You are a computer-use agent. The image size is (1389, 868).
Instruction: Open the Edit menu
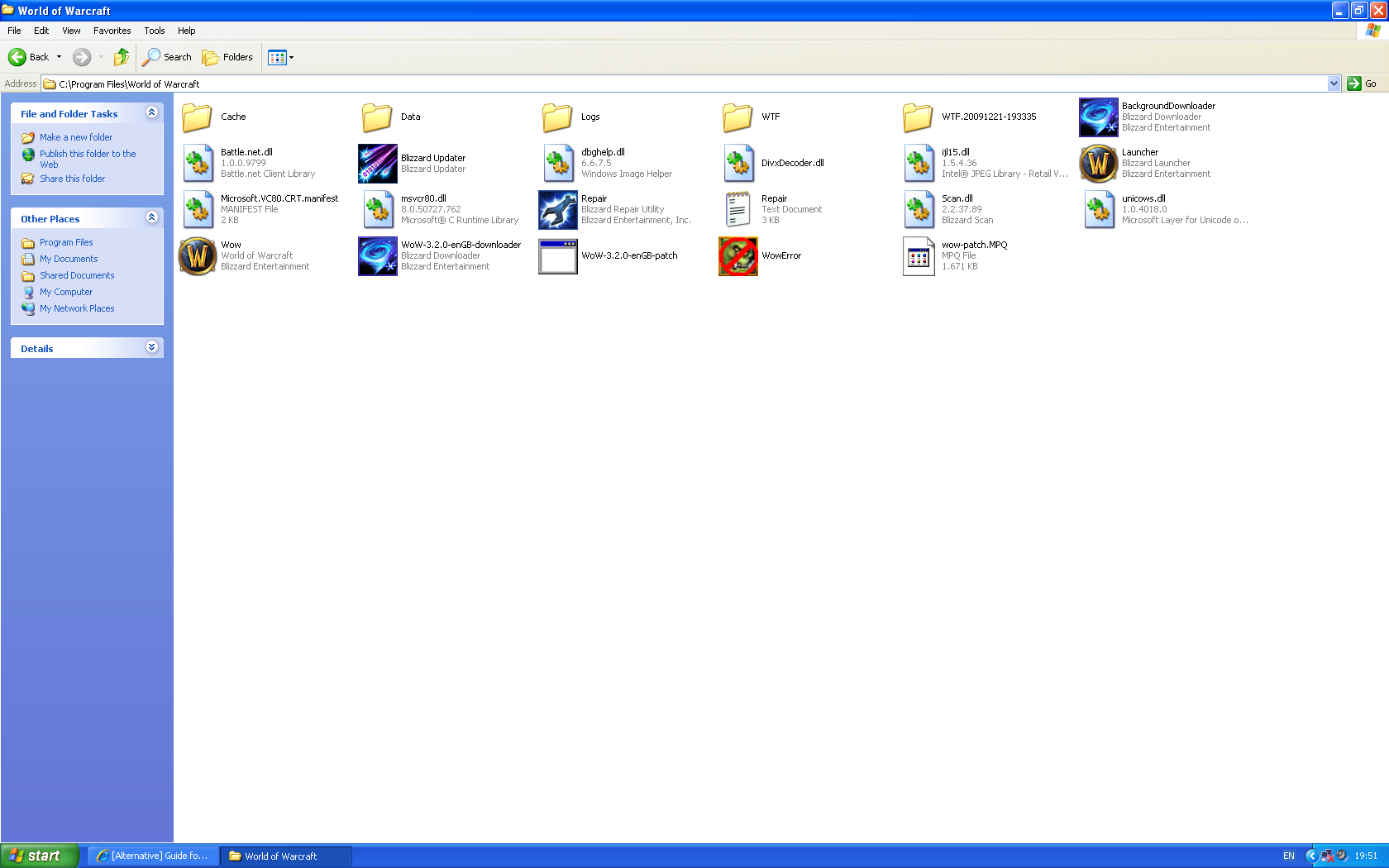pyautogui.click(x=41, y=31)
